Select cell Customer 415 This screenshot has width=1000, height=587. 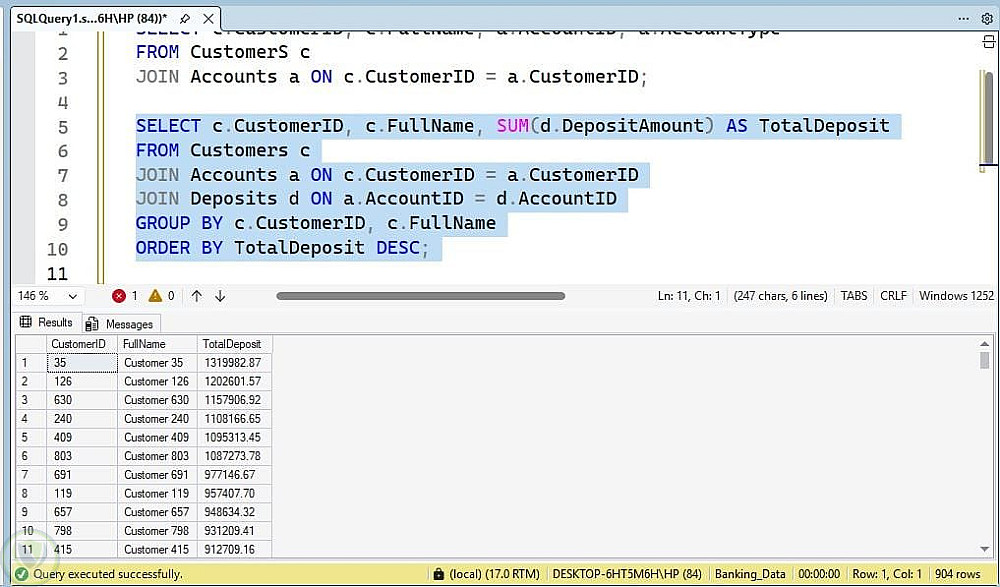(157, 549)
